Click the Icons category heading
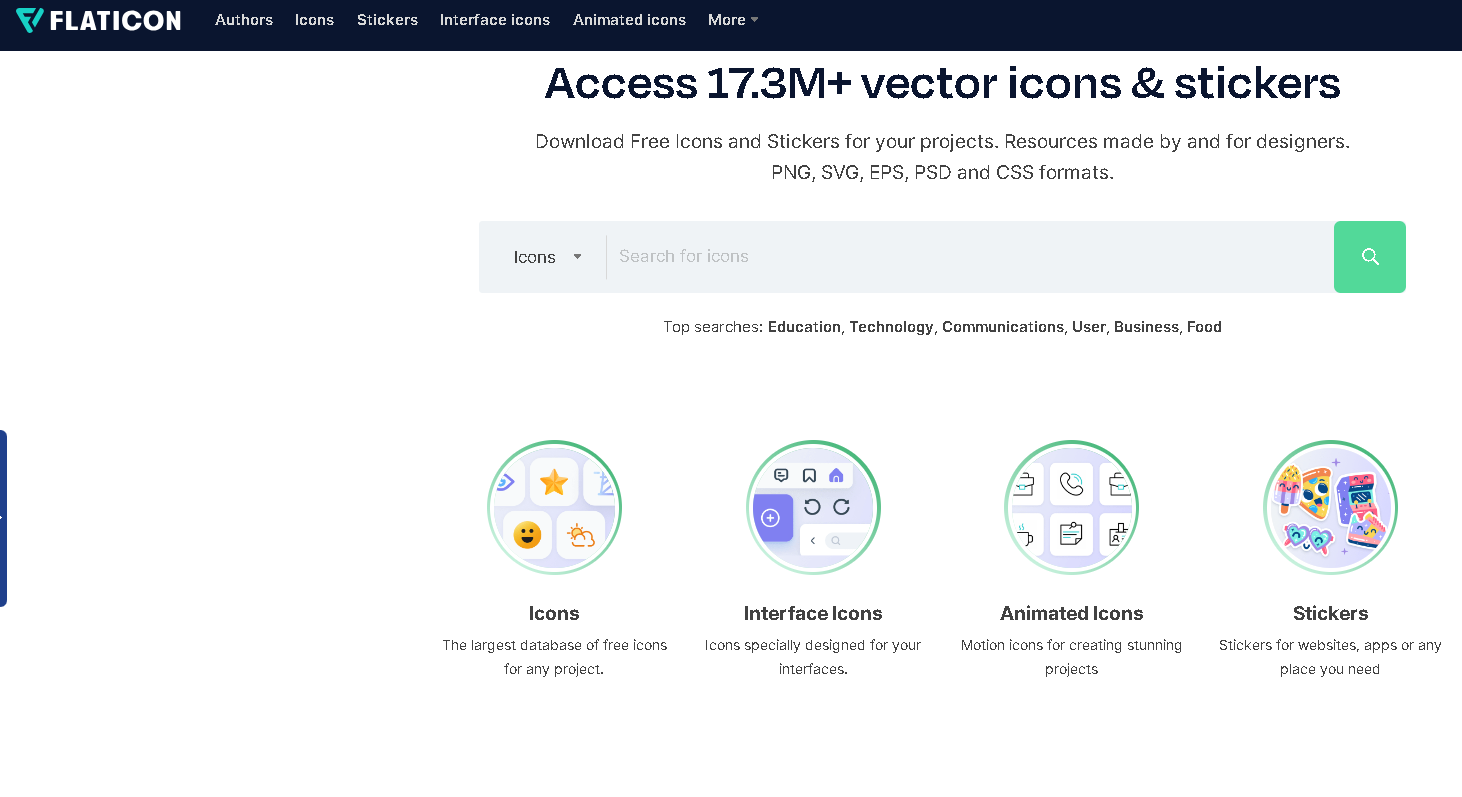This screenshot has width=1462, height=797. pyautogui.click(x=554, y=613)
